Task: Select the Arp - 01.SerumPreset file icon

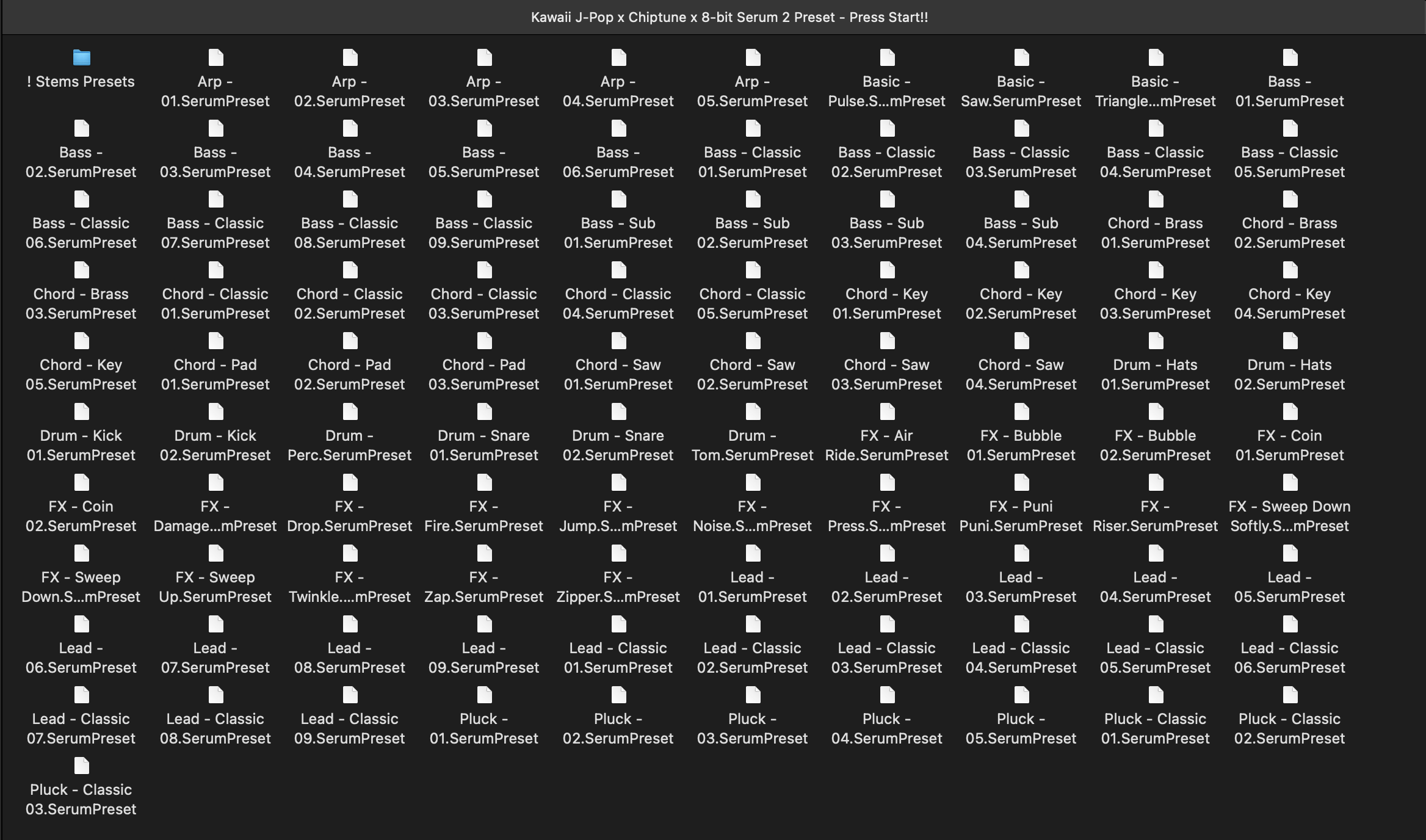Action: (x=215, y=58)
